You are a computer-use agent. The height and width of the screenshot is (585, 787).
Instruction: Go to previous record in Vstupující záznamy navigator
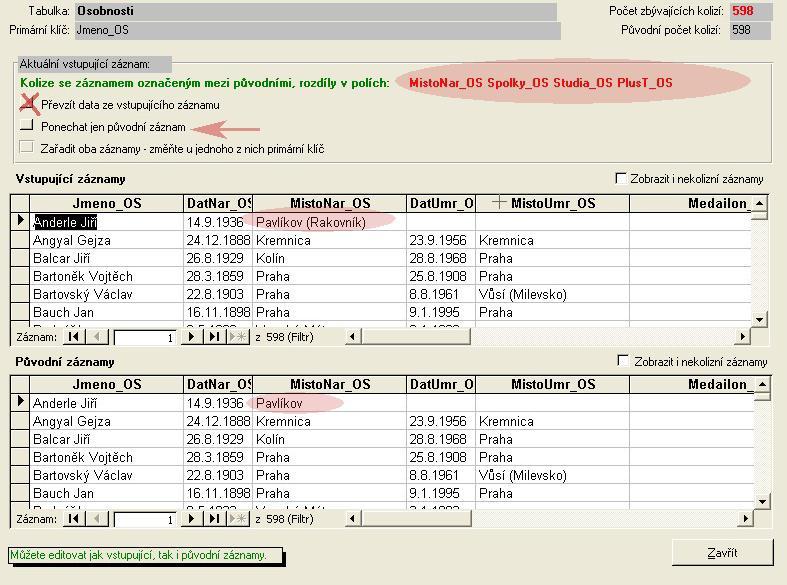(x=97, y=337)
